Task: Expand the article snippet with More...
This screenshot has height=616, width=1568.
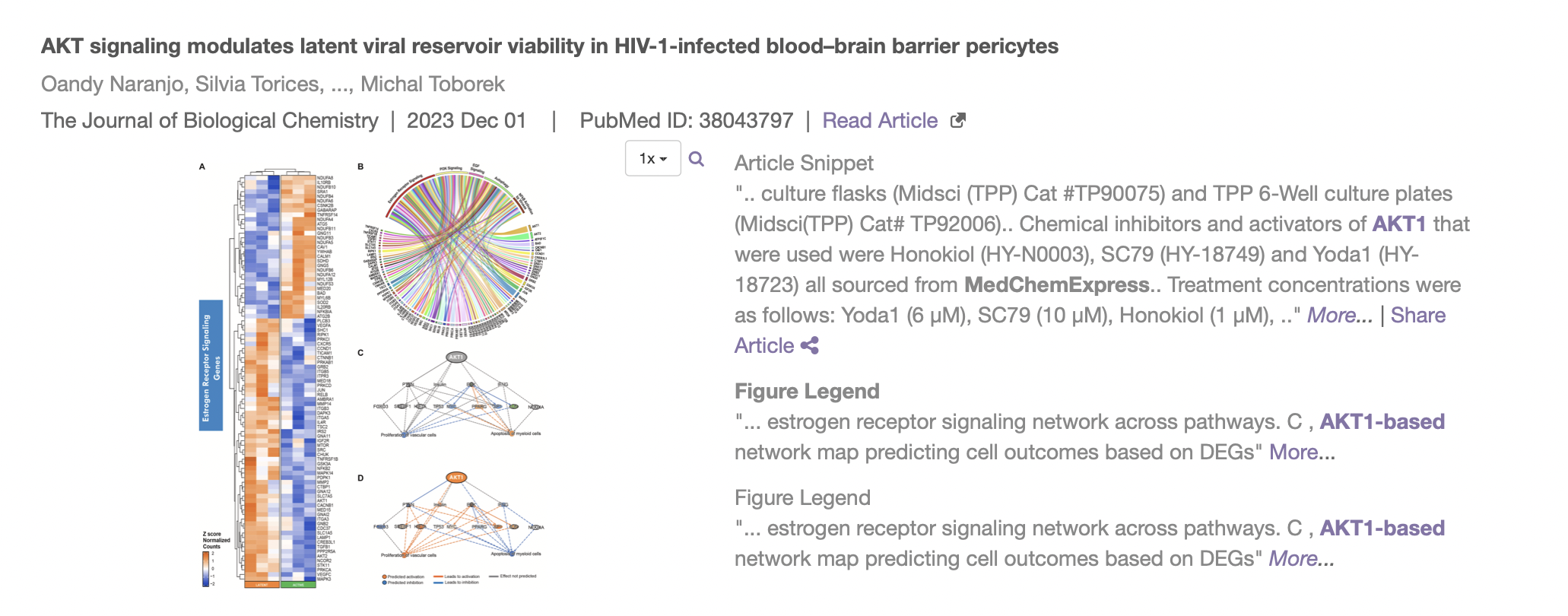Action: tap(1340, 316)
